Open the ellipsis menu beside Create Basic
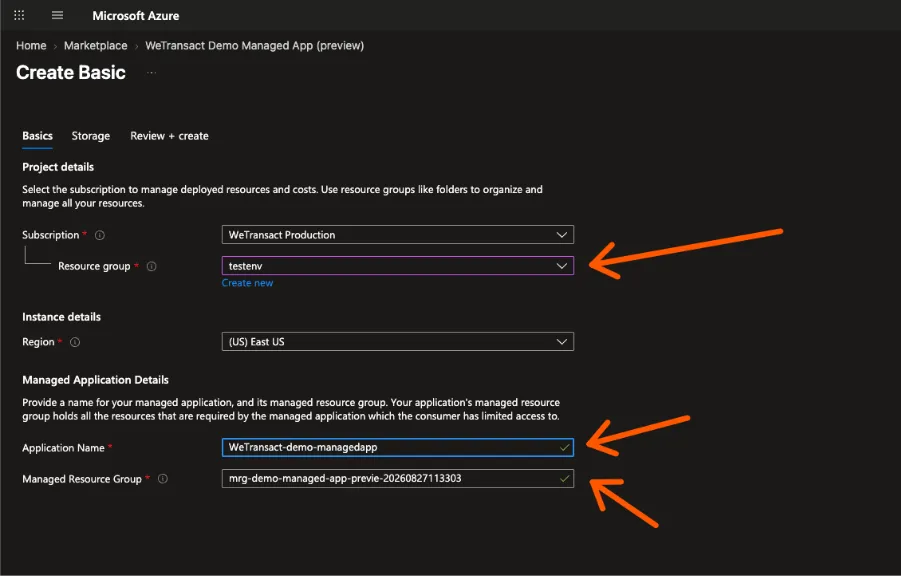901x576 pixels. pos(151,73)
